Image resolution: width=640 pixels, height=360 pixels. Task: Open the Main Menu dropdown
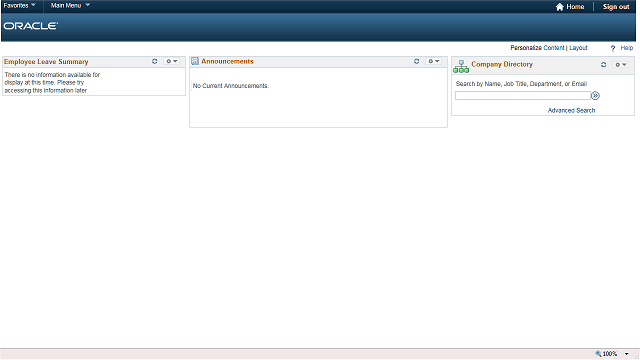click(x=70, y=5)
